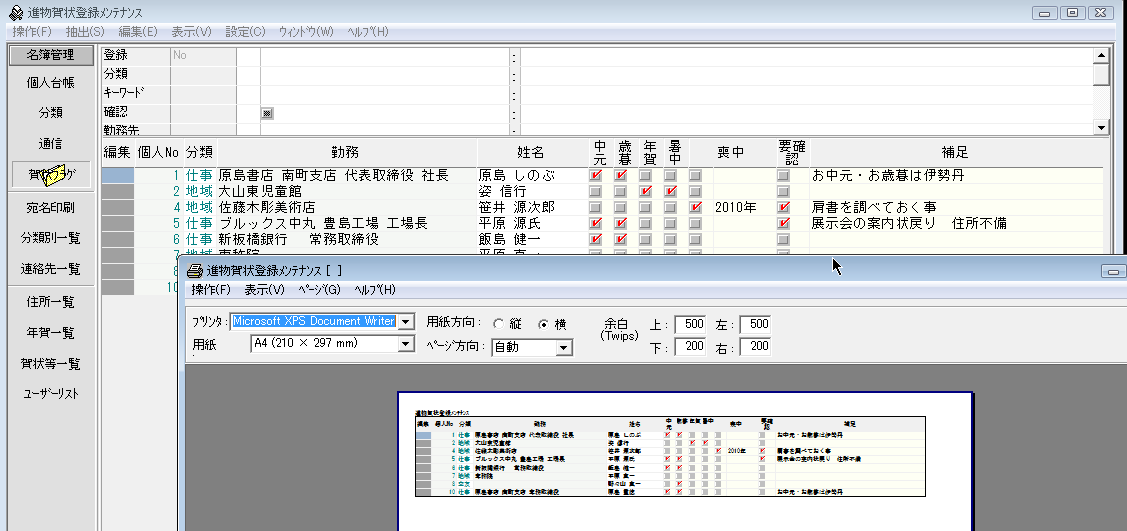Open 連絡先一覧 from the sidebar
This screenshot has width=1127, height=531.
pos(51,269)
